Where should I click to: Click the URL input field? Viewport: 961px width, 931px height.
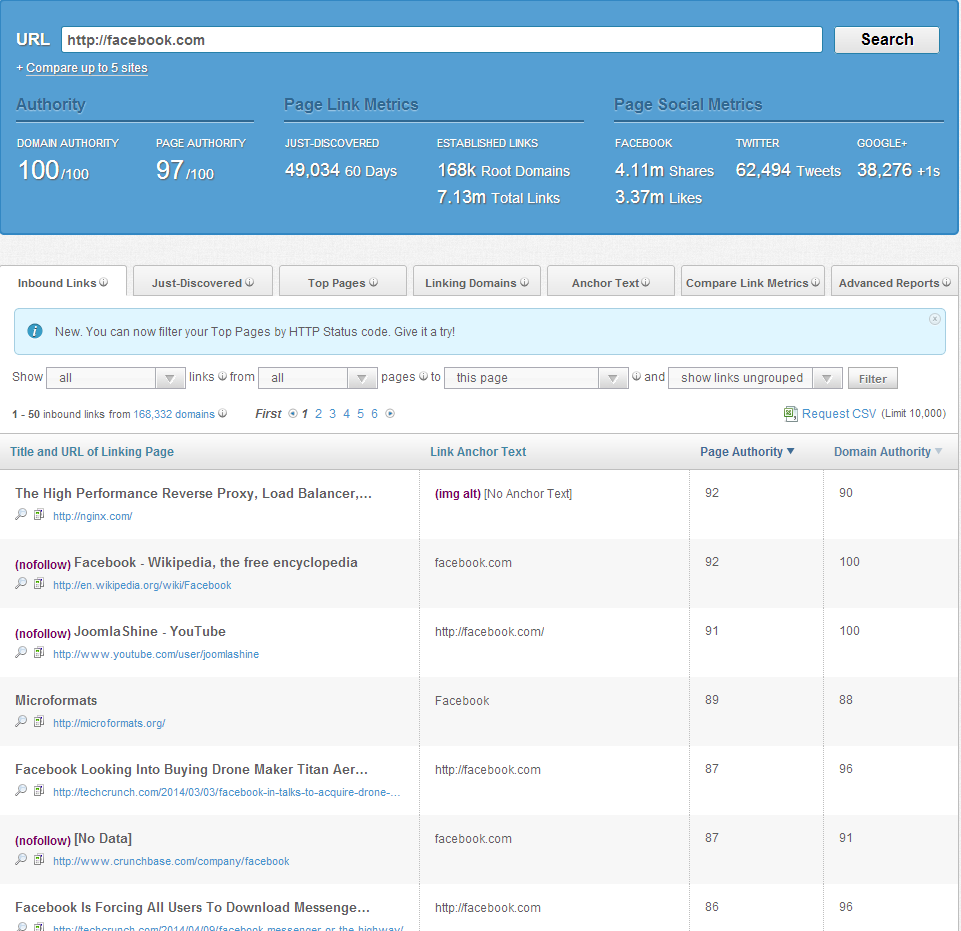pos(441,40)
